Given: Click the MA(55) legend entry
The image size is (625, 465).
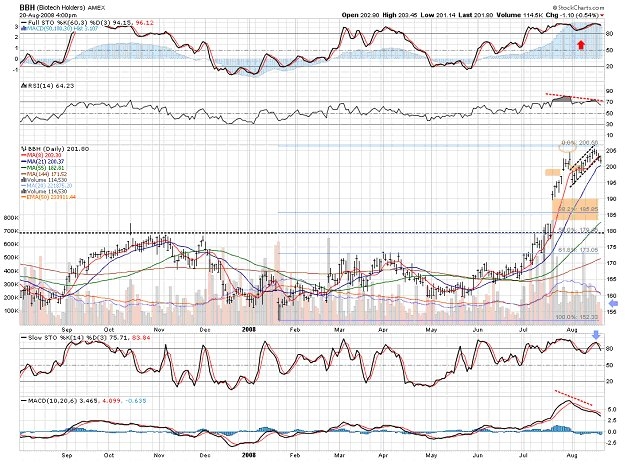Looking at the screenshot, I should pyautogui.click(x=45, y=168).
